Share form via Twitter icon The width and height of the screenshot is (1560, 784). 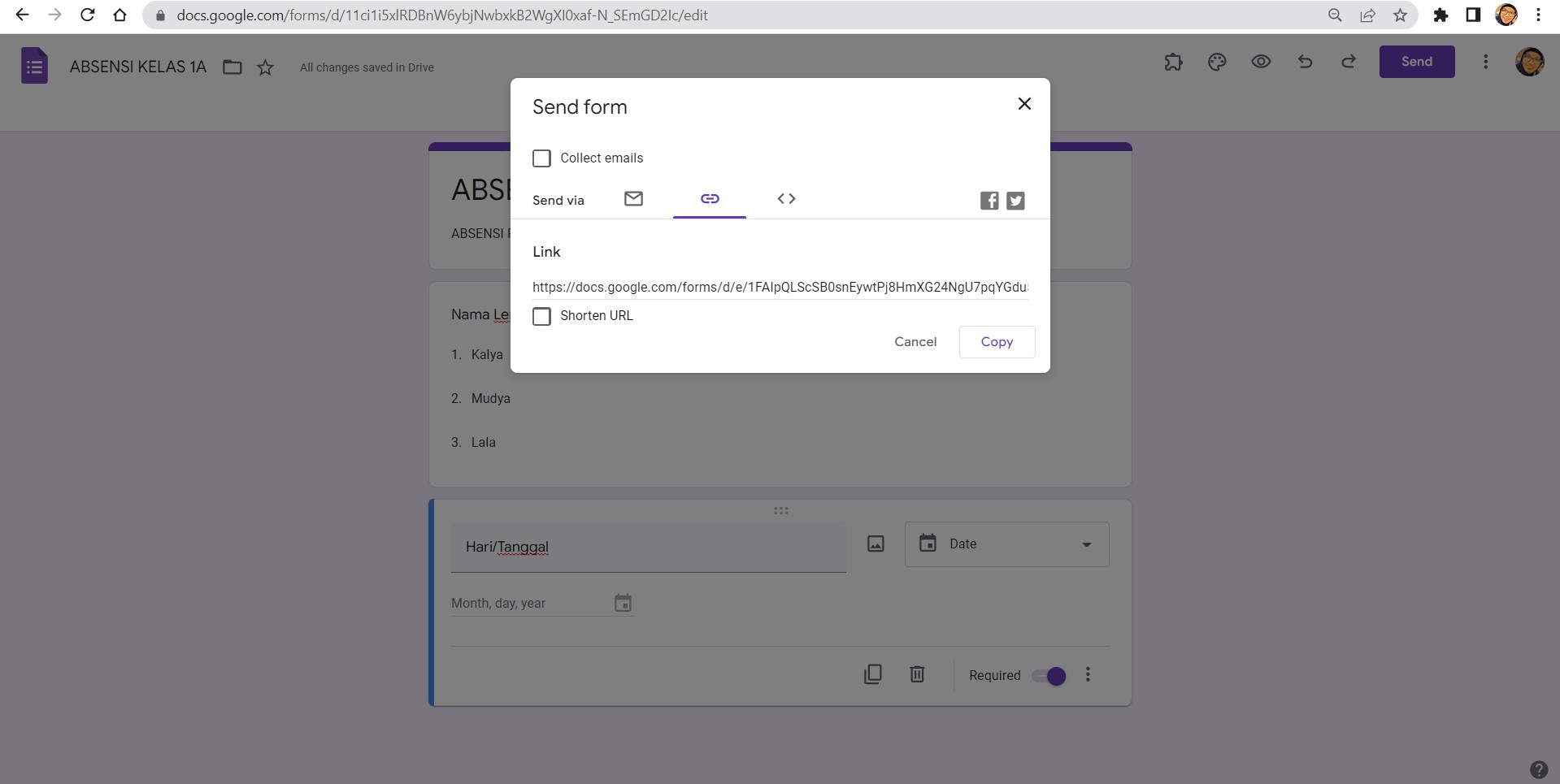coord(1015,201)
